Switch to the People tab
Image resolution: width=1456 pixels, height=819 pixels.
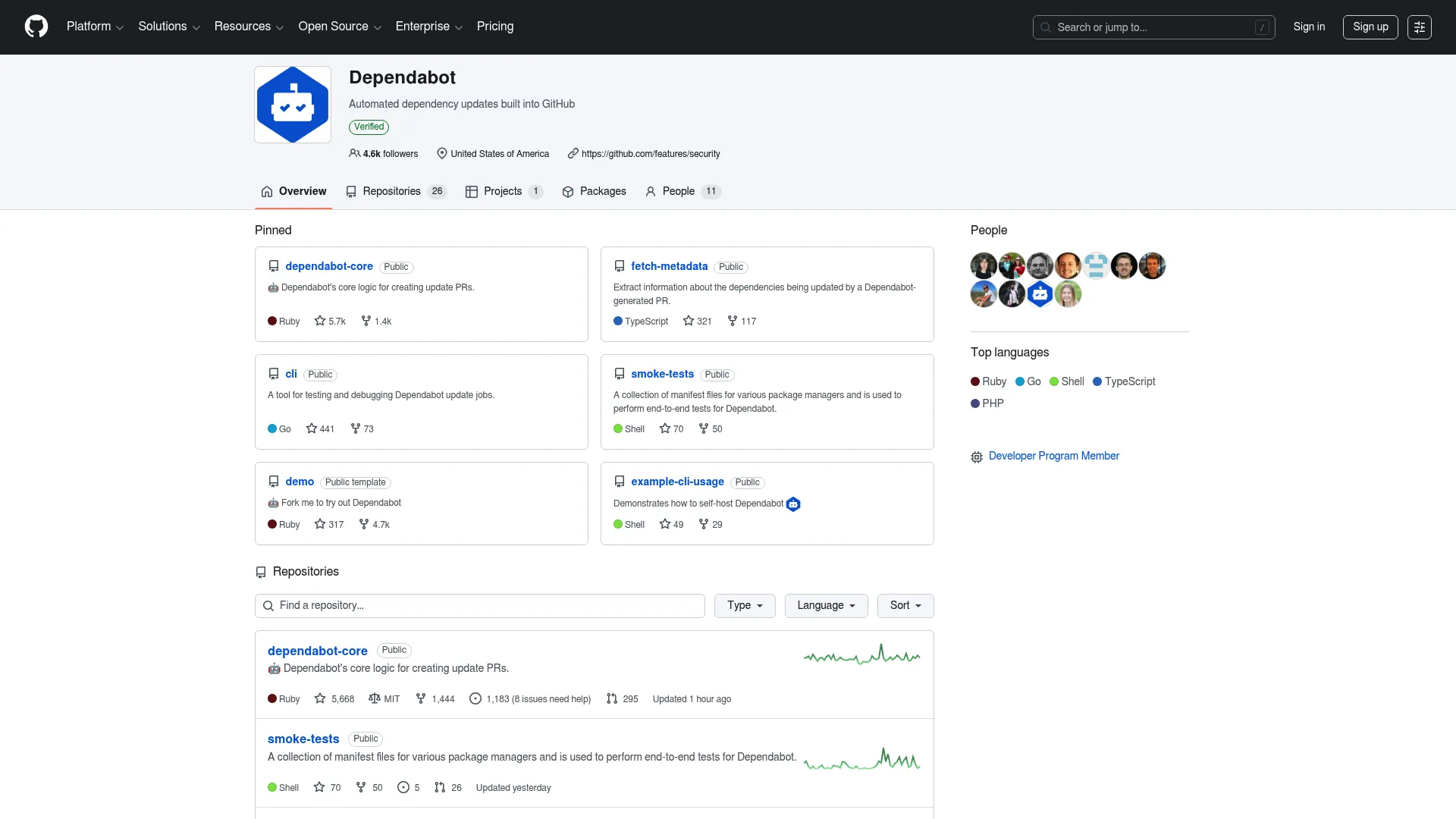click(682, 191)
